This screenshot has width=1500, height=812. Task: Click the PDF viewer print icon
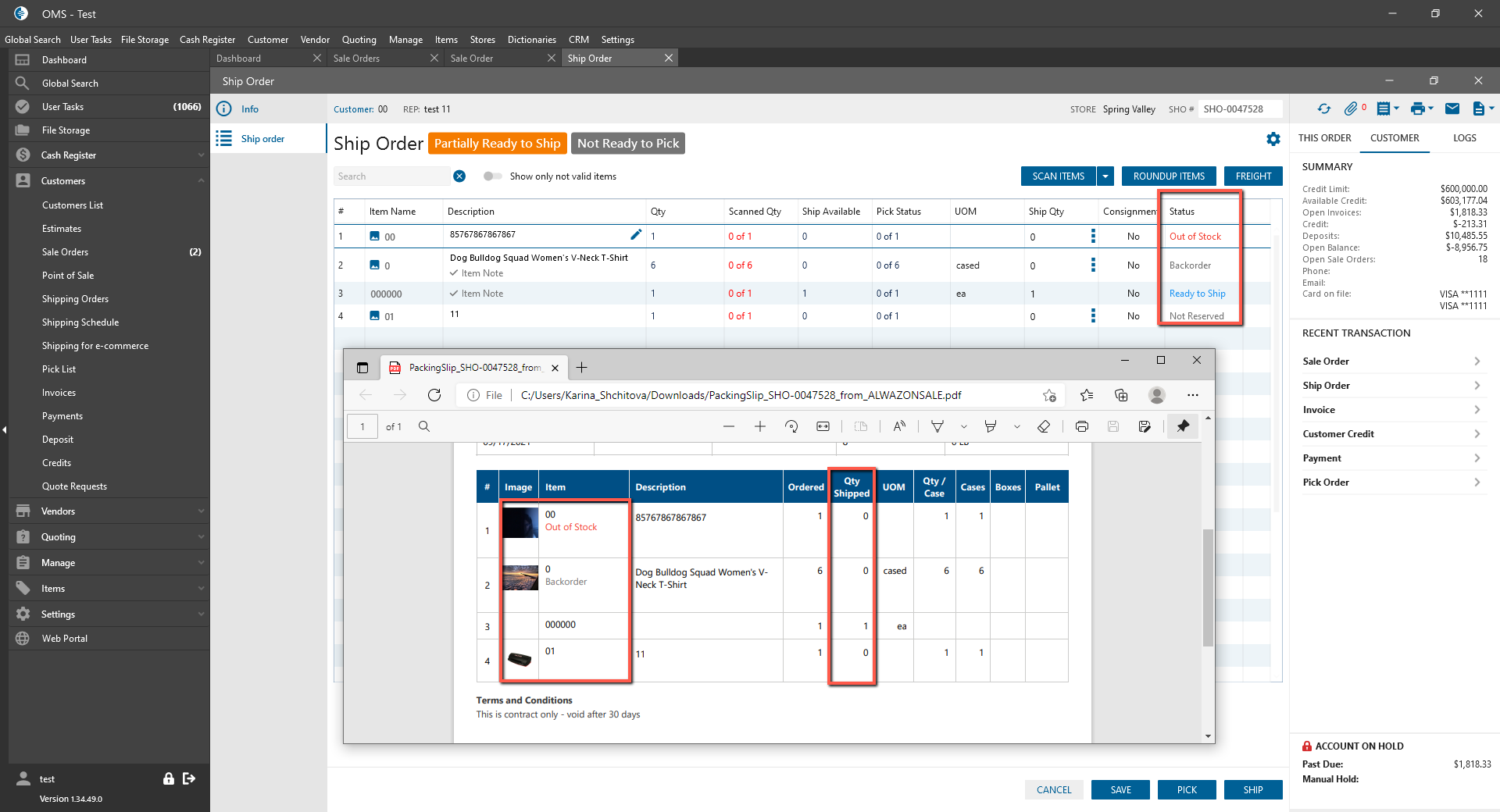click(1082, 426)
